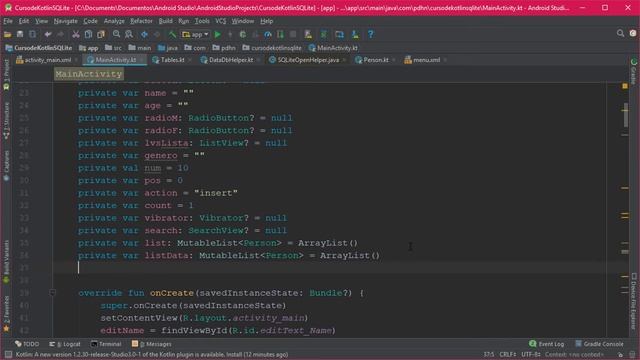
Task: Click the Find magnifier icon
Action: [x=116, y=34]
